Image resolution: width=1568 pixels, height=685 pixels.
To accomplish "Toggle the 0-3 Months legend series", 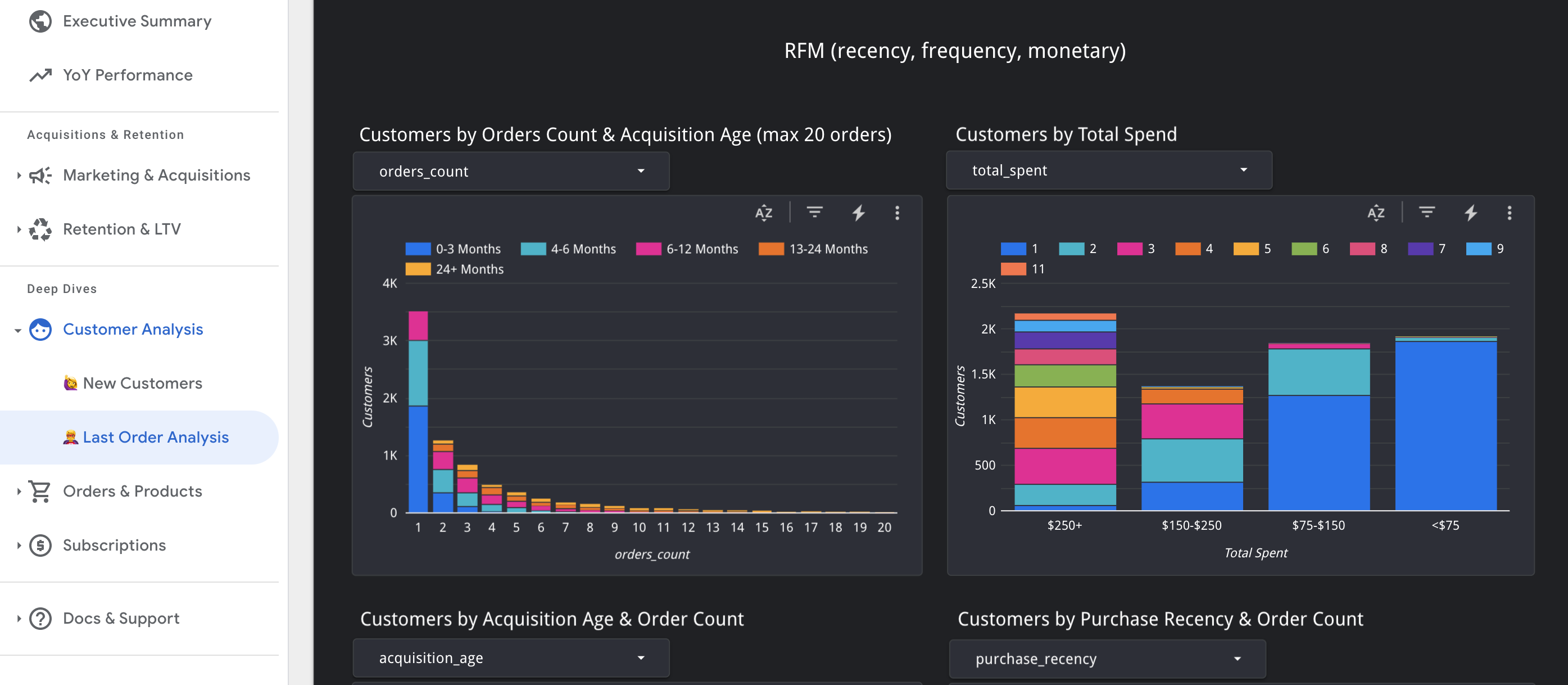I will (x=453, y=249).
